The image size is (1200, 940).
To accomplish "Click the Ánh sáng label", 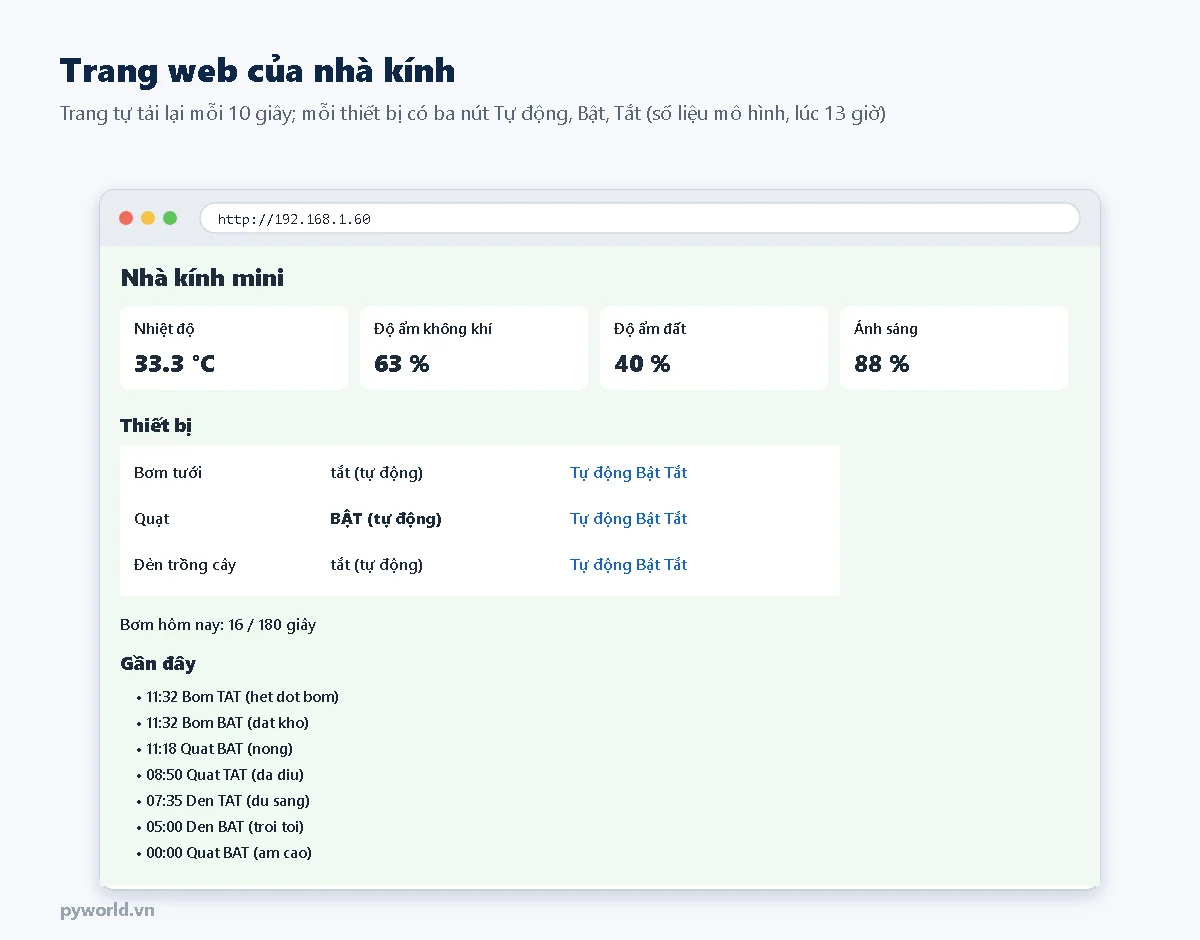I will [x=885, y=329].
